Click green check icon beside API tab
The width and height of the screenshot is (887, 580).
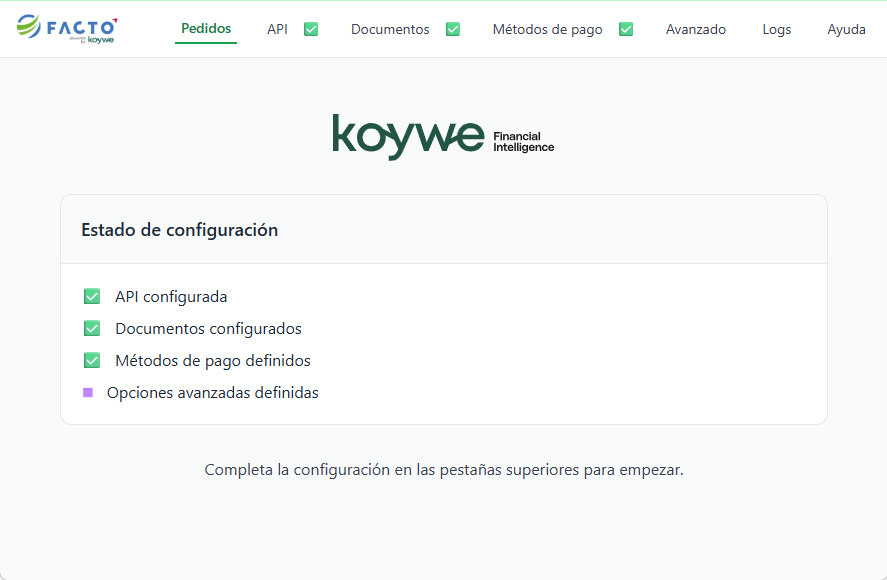point(311,29)
